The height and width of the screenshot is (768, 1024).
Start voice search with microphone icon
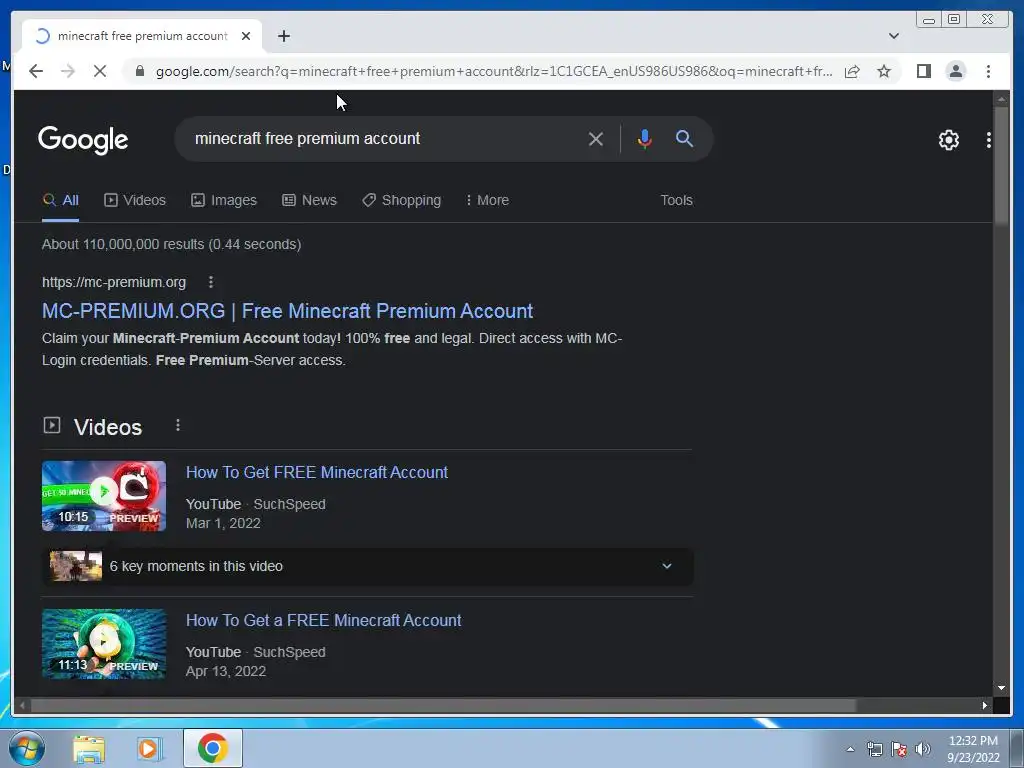[x=644, y=139]
